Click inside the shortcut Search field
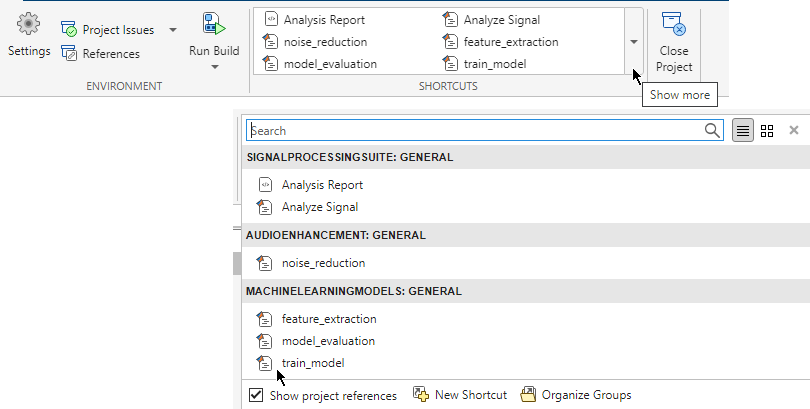Image resolution: width=810 pixels, height=409 pixels. 470,130
